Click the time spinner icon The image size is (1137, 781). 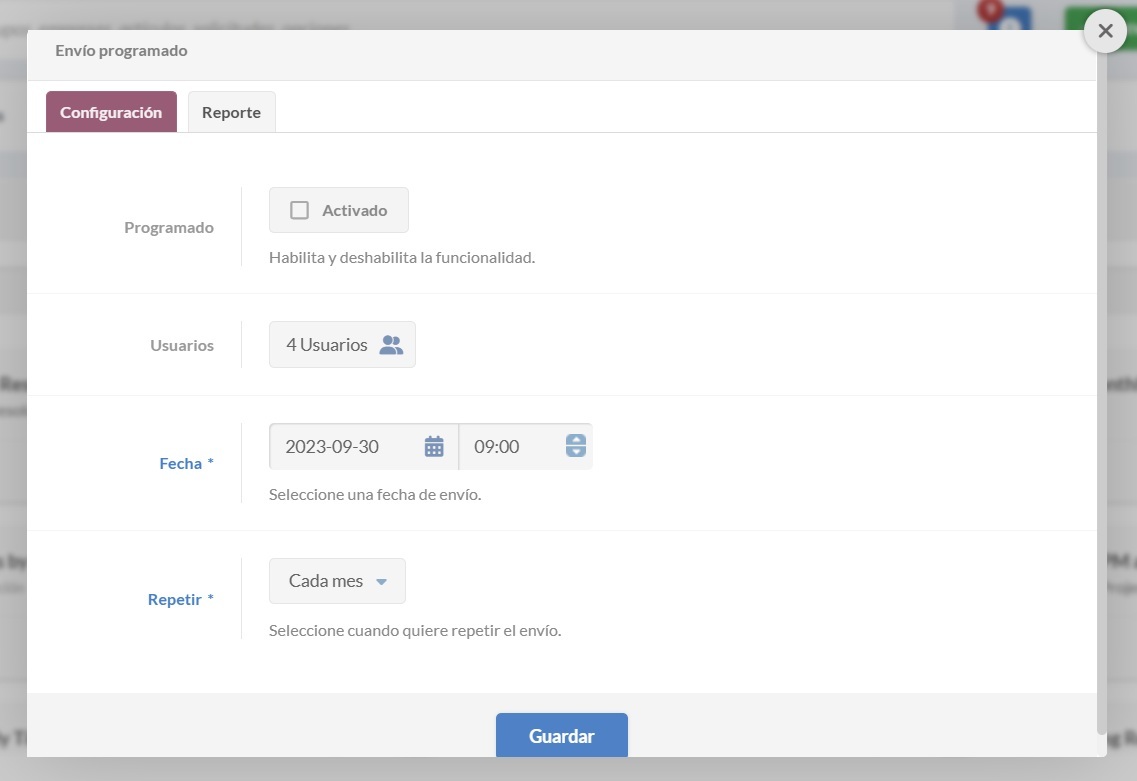tap(576, 447)
